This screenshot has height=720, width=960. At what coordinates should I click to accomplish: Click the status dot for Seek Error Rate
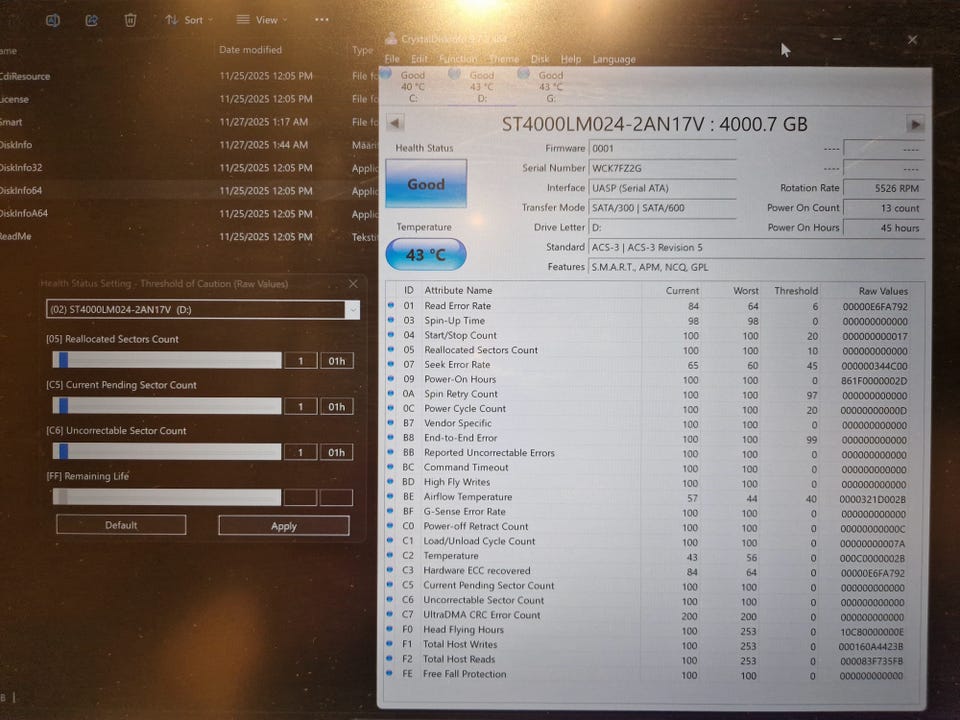click(x=391, y=364)
